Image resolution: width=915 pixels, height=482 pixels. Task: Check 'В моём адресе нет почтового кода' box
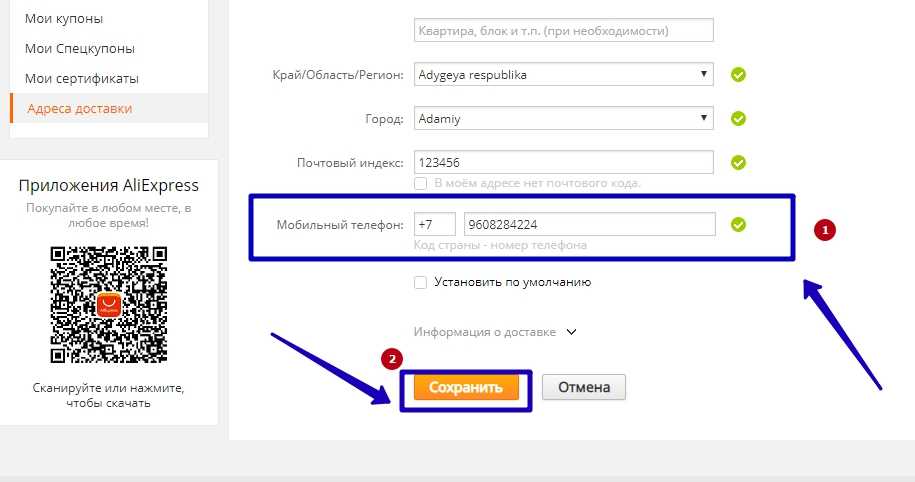421,184
